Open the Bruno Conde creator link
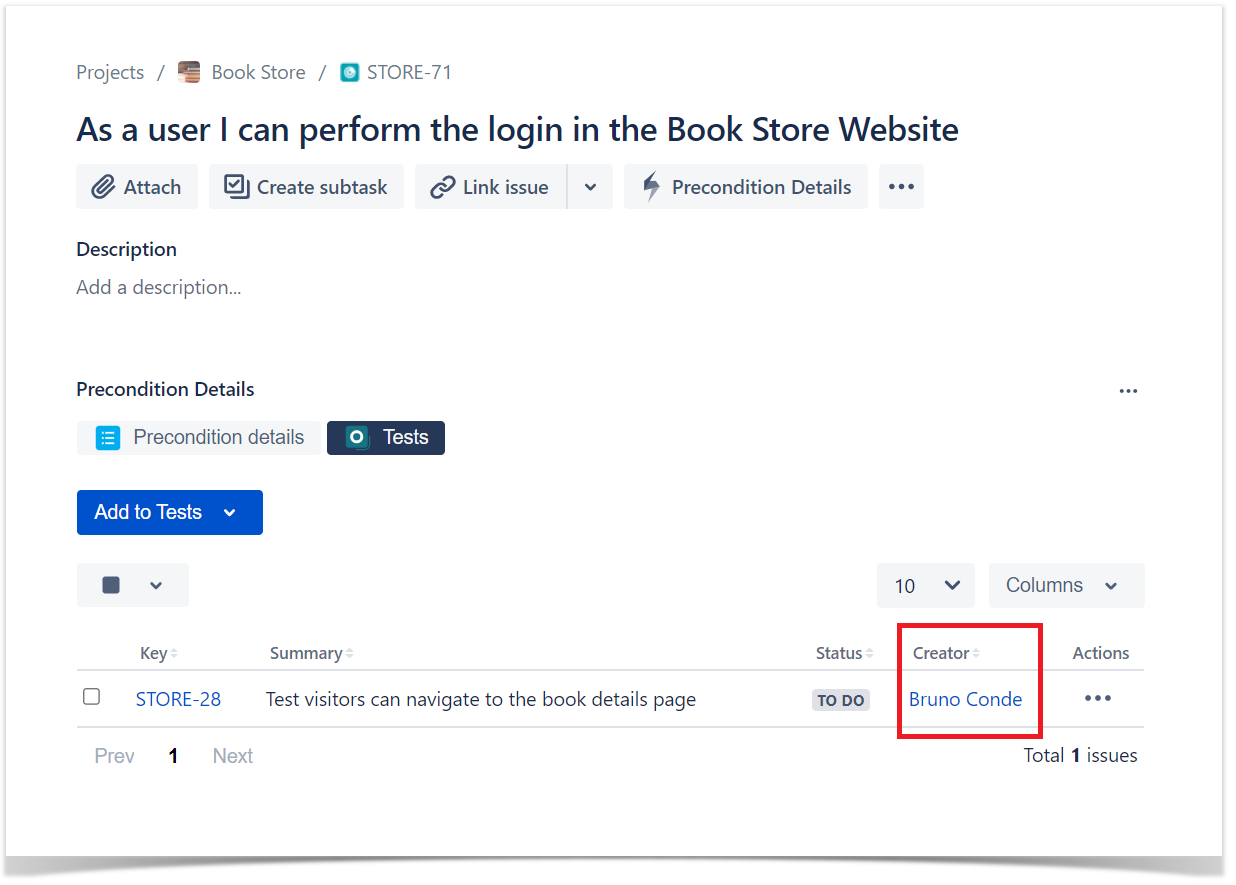 pos(965,700)
